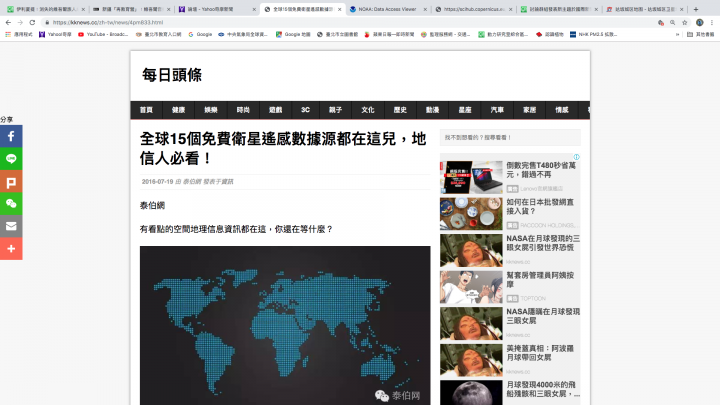Image resolution: width=720 pixels, height=405 pixels.
Task: Click the 每日頭條 site logo
Action: 172,75
